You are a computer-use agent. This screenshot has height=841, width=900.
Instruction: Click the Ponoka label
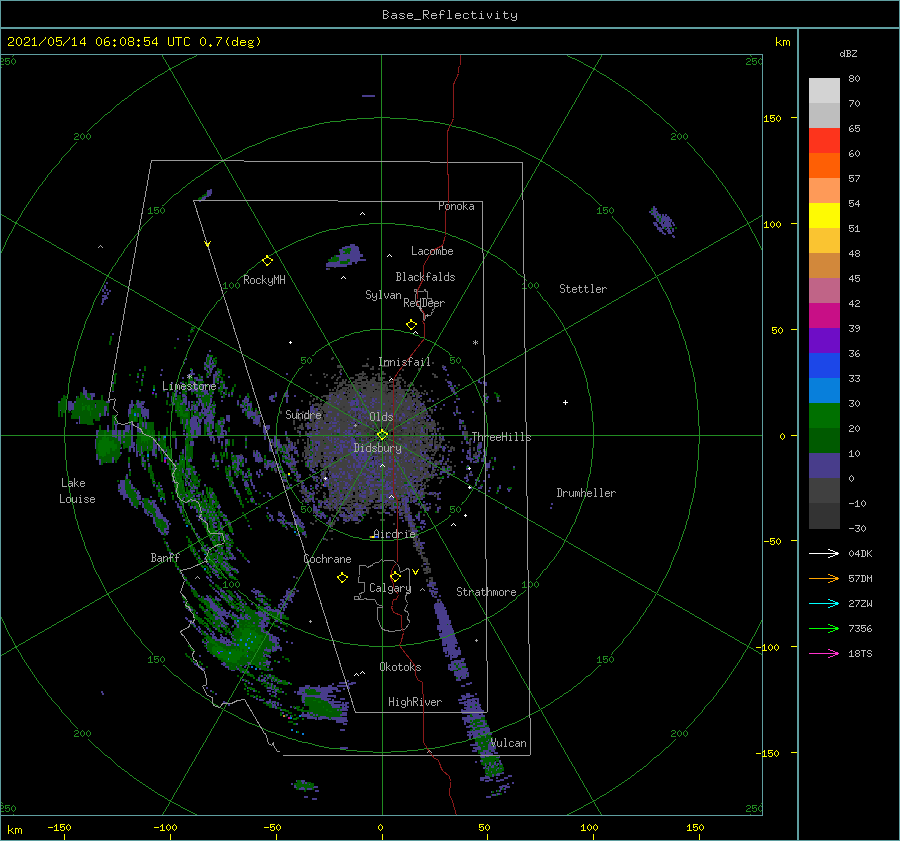(456, 206)
